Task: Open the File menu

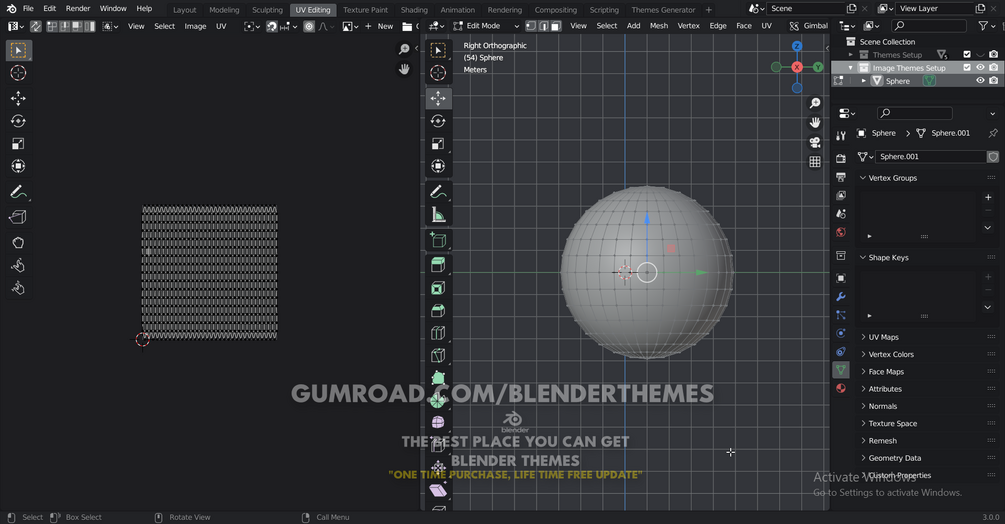Action: (x=28, y=8)
